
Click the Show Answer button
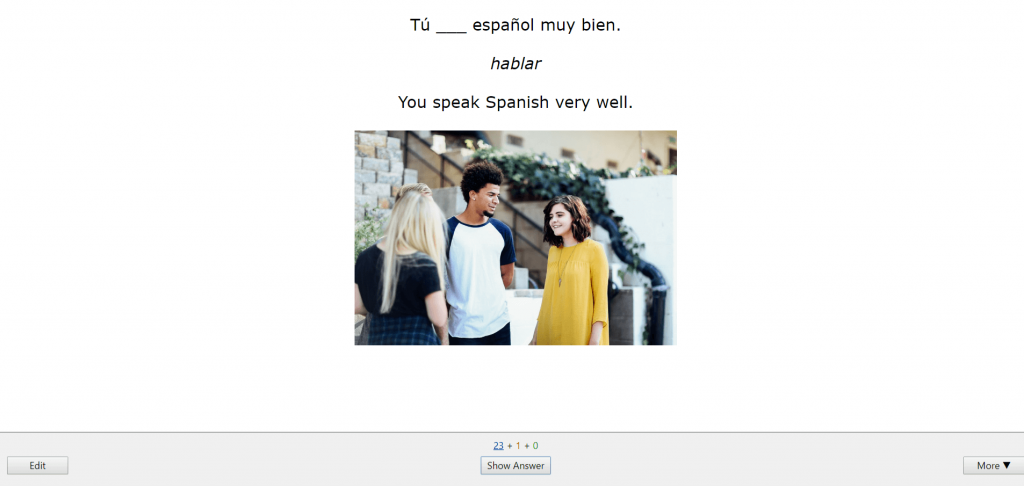(x=515, y=465)
